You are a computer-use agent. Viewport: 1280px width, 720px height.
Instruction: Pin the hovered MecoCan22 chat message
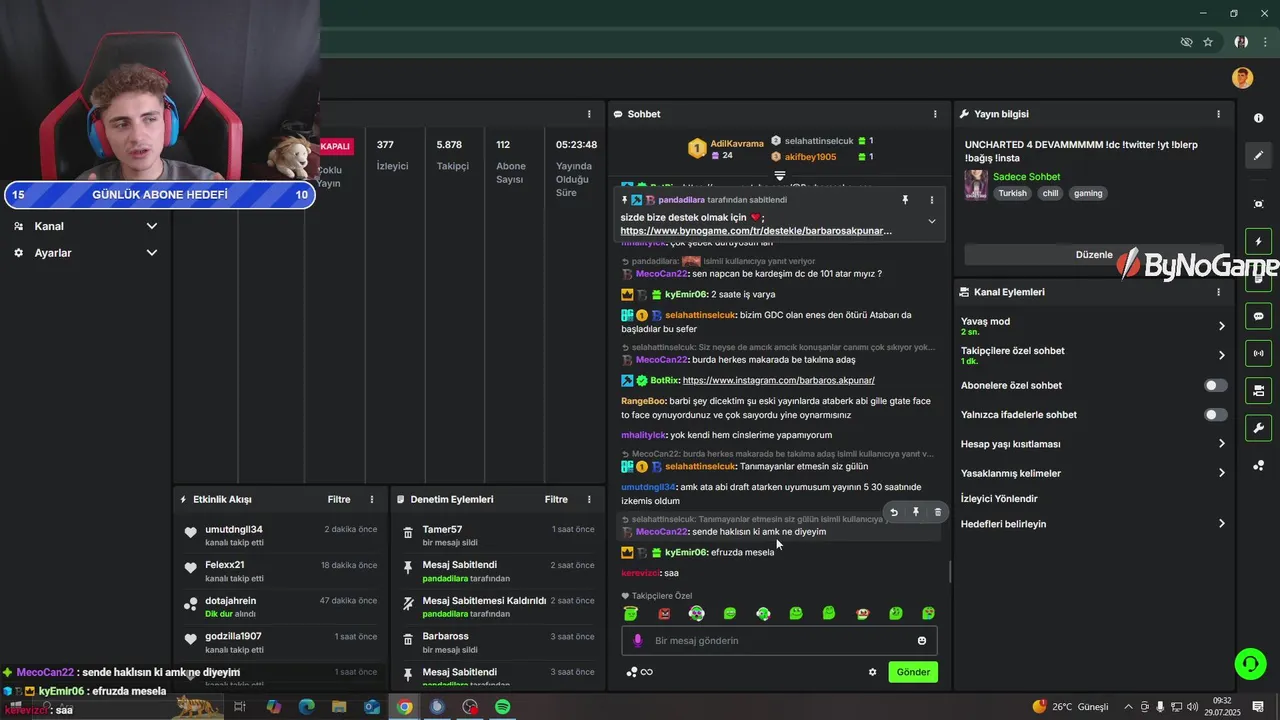click(x=915, y=512)
